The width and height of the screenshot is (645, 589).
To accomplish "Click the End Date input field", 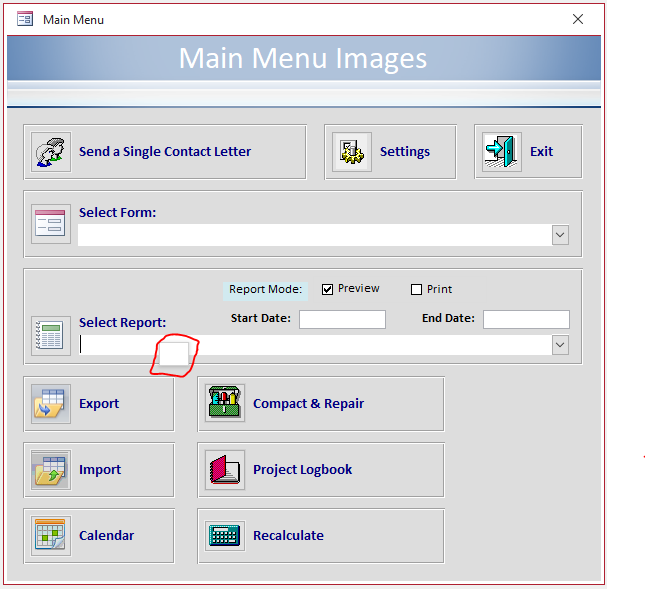I will point(526,320).
